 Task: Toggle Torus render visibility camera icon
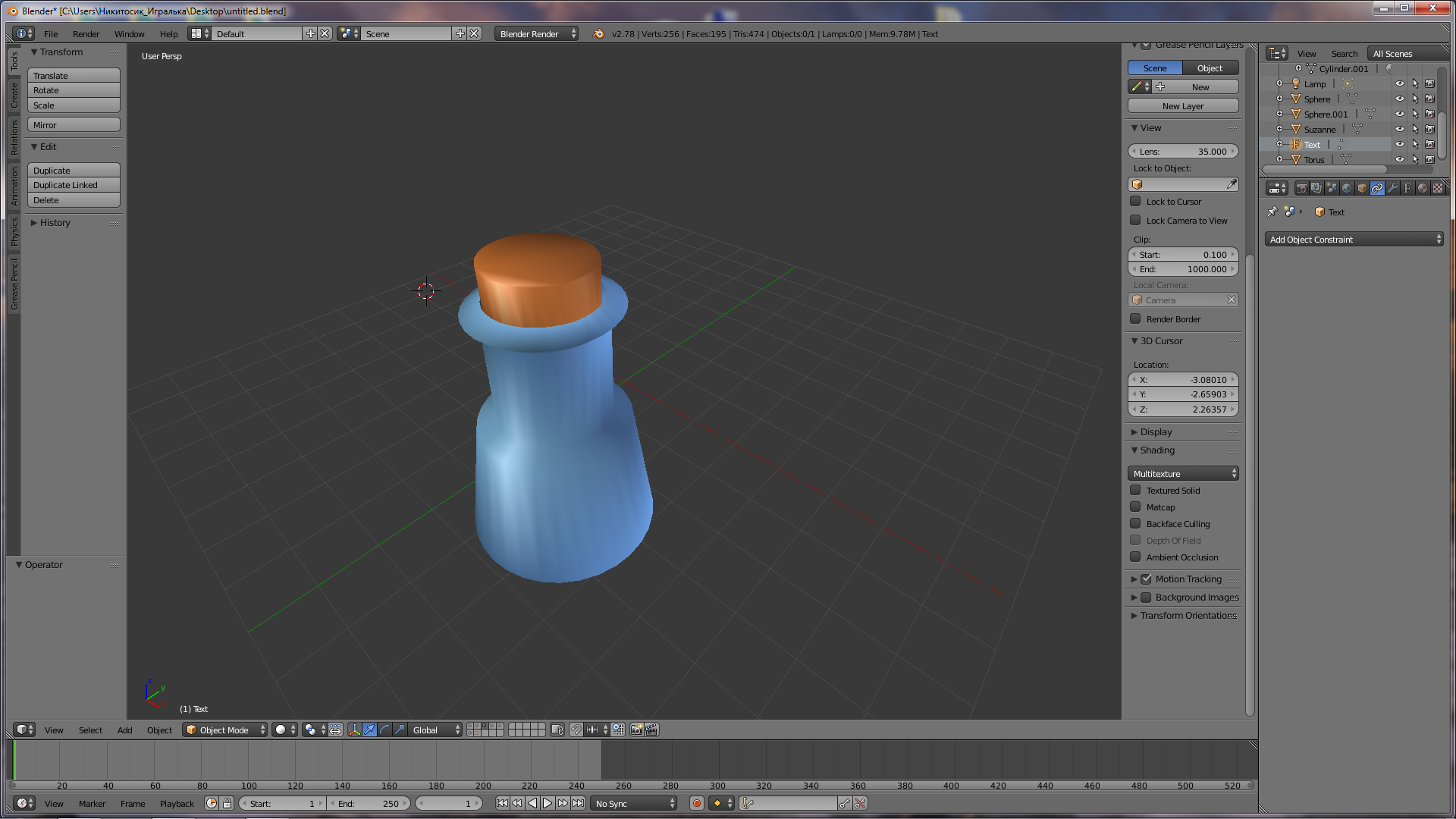(x=1430, y=160)
